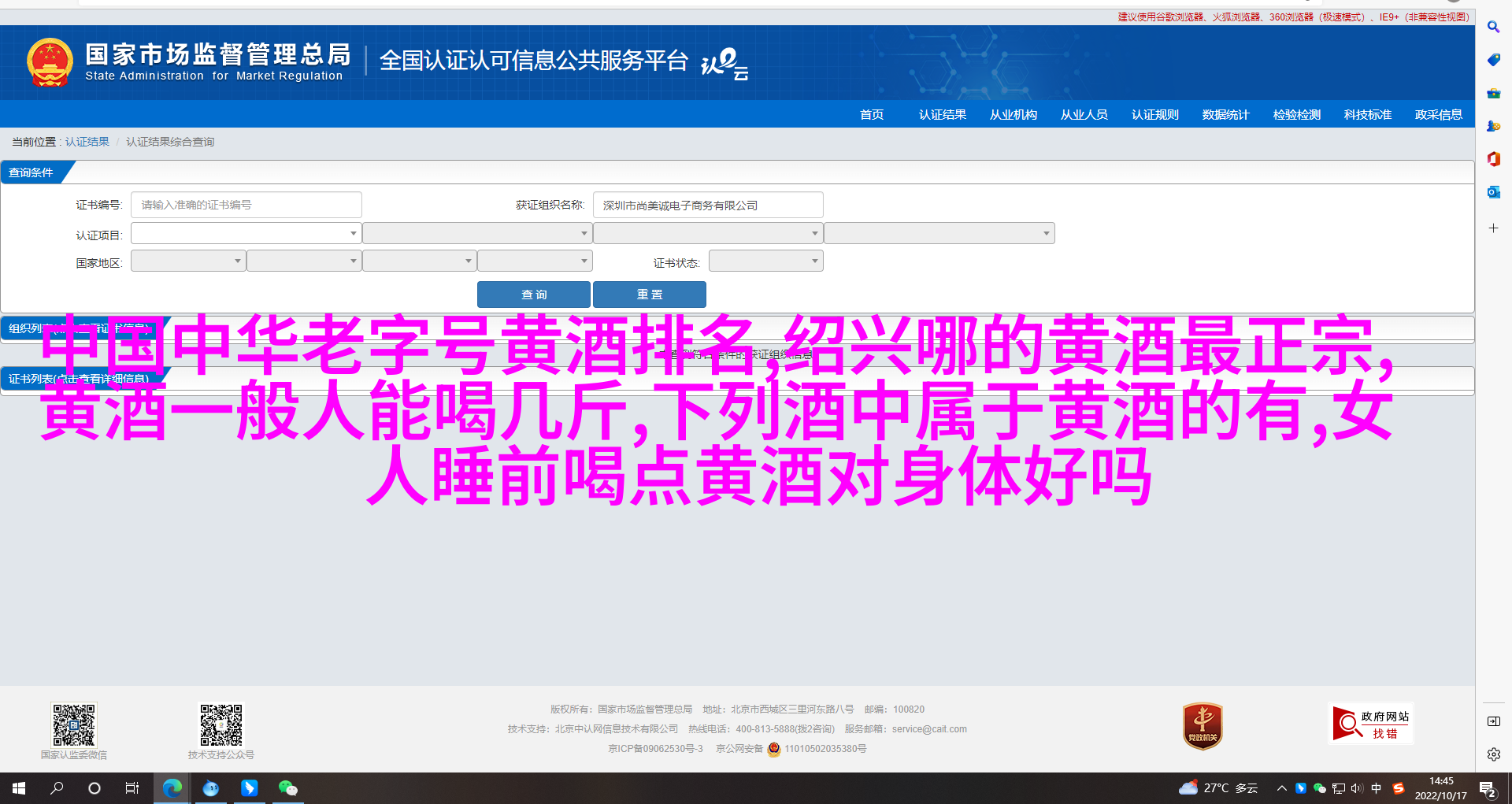The height and width of the screenshot is (804, 1512).
Task: Open the first 国家地区 dropdown
Action: click(188, 261)
